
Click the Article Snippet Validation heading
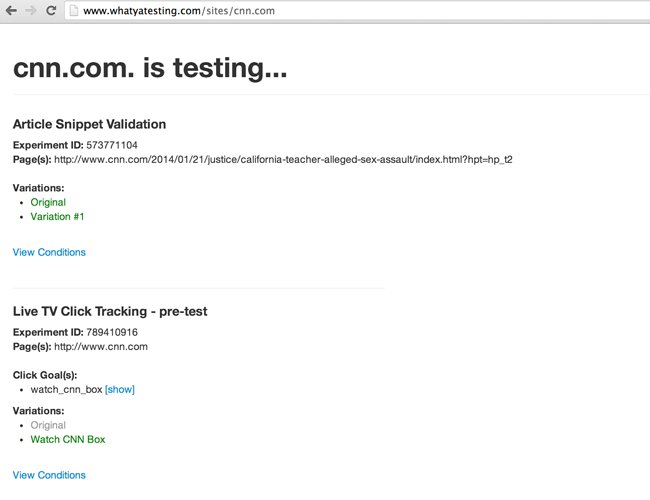coord(90,124)
